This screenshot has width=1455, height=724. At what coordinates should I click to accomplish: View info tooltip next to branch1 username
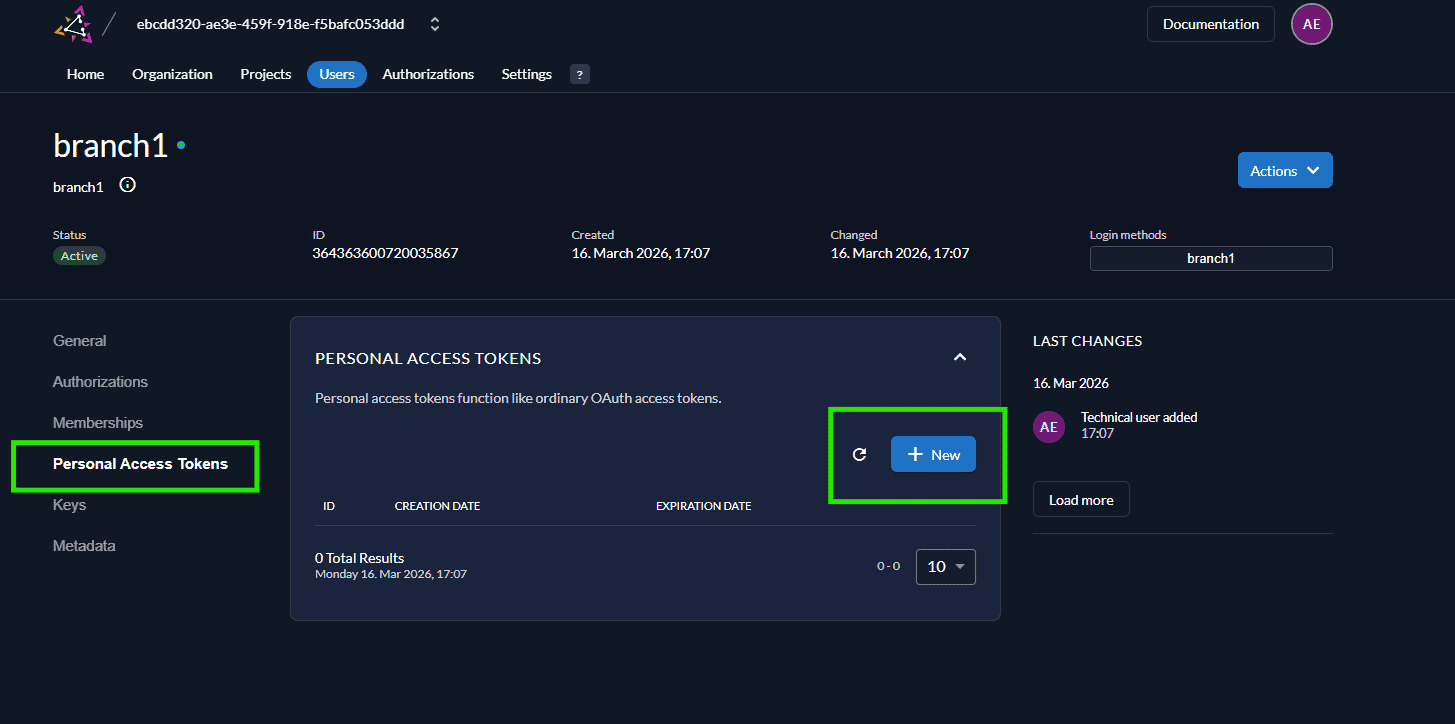coord(126,184)
